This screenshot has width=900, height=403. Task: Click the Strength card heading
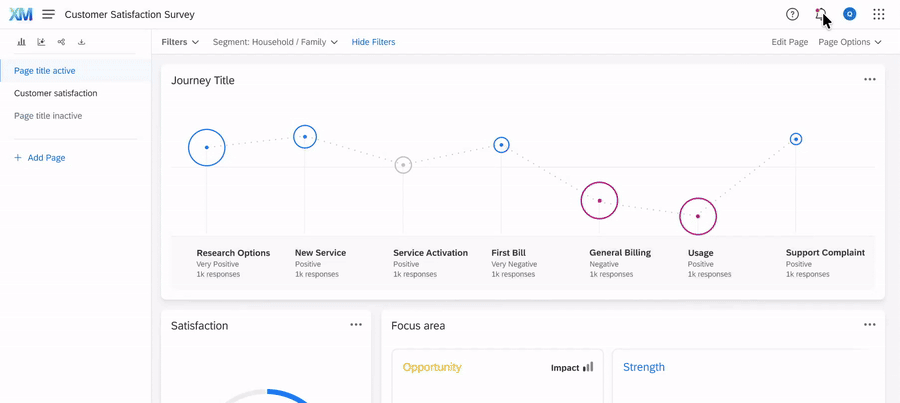[644, 367]
